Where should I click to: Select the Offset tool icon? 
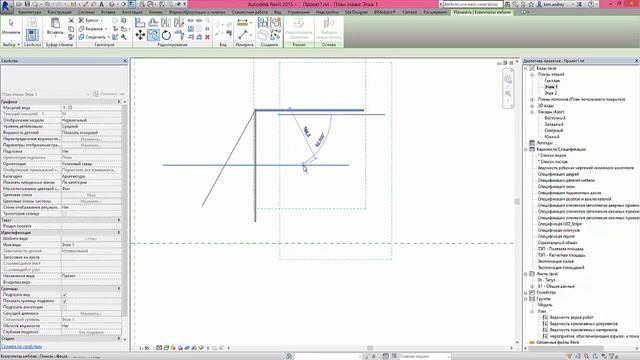(x=153, y=22)
